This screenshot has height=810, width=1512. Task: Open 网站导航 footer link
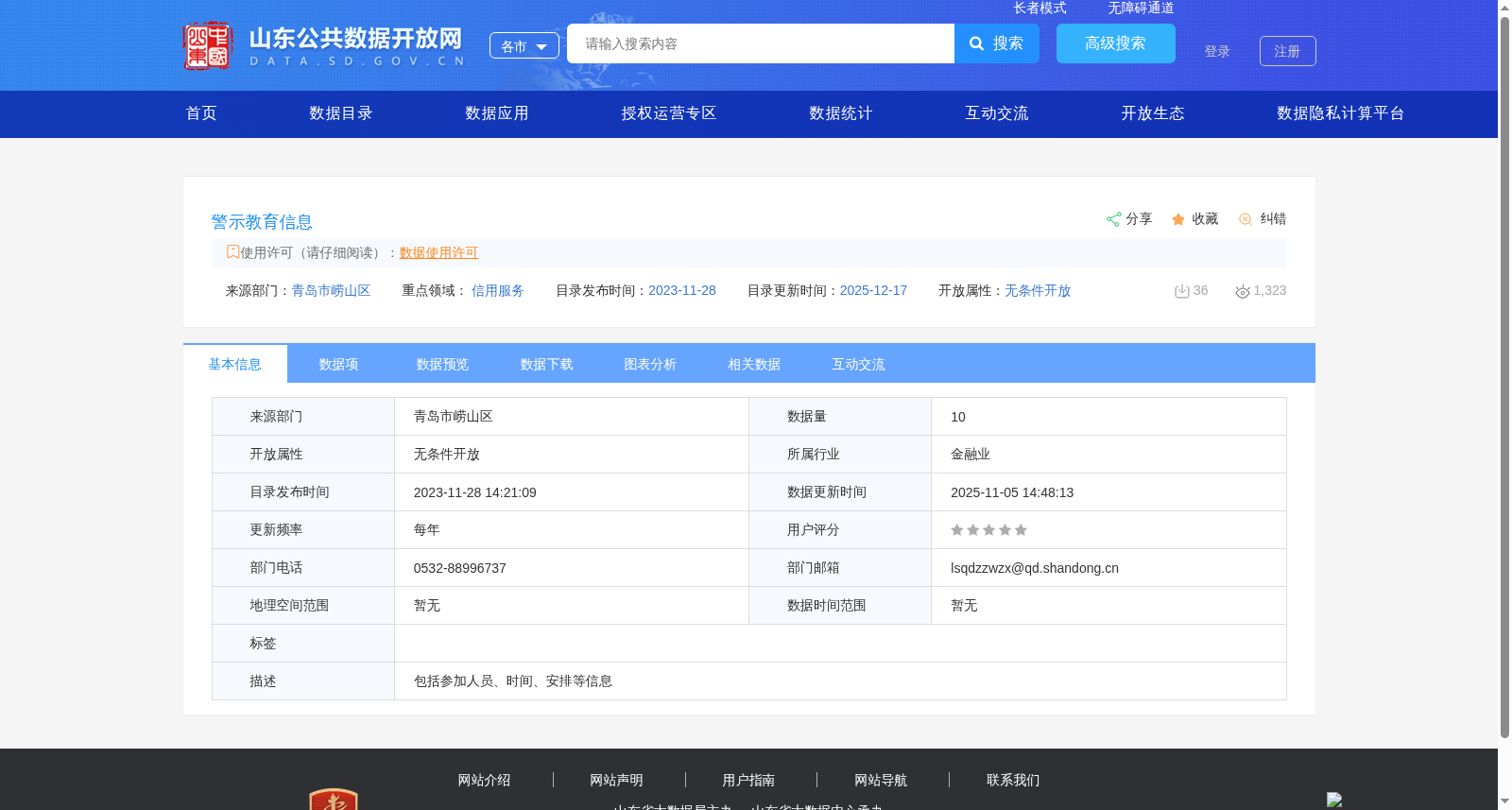pyautogui.click(x=881, y=780)
